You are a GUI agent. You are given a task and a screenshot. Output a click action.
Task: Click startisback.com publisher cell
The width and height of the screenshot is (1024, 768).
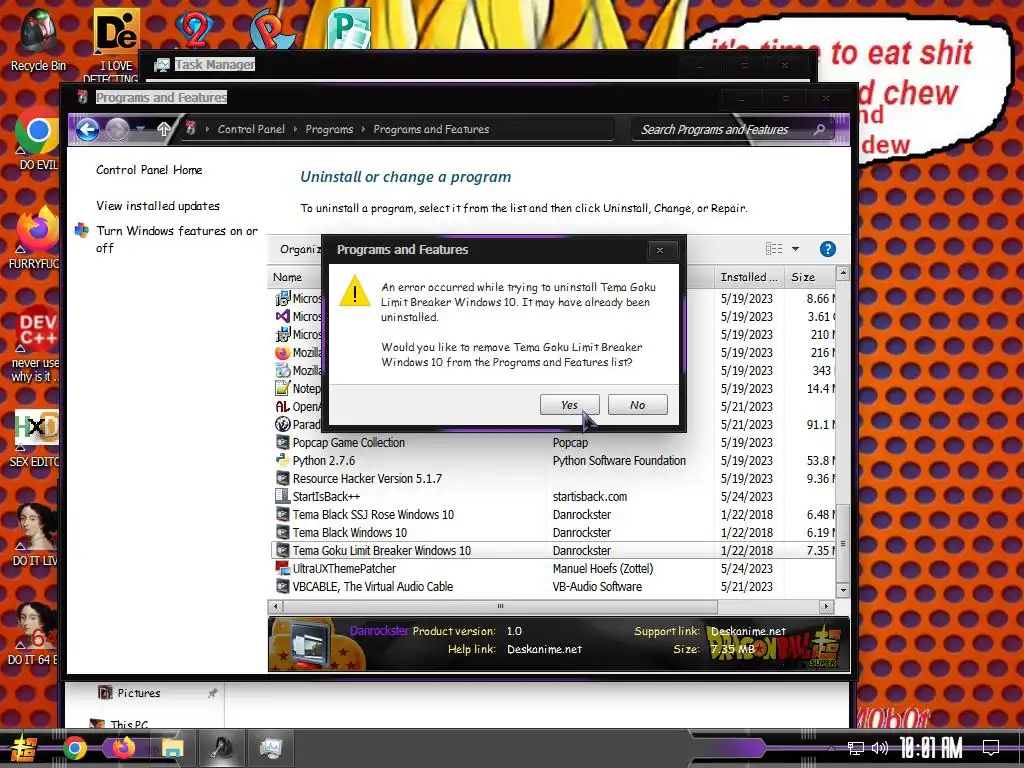click(x=590, y=496)
